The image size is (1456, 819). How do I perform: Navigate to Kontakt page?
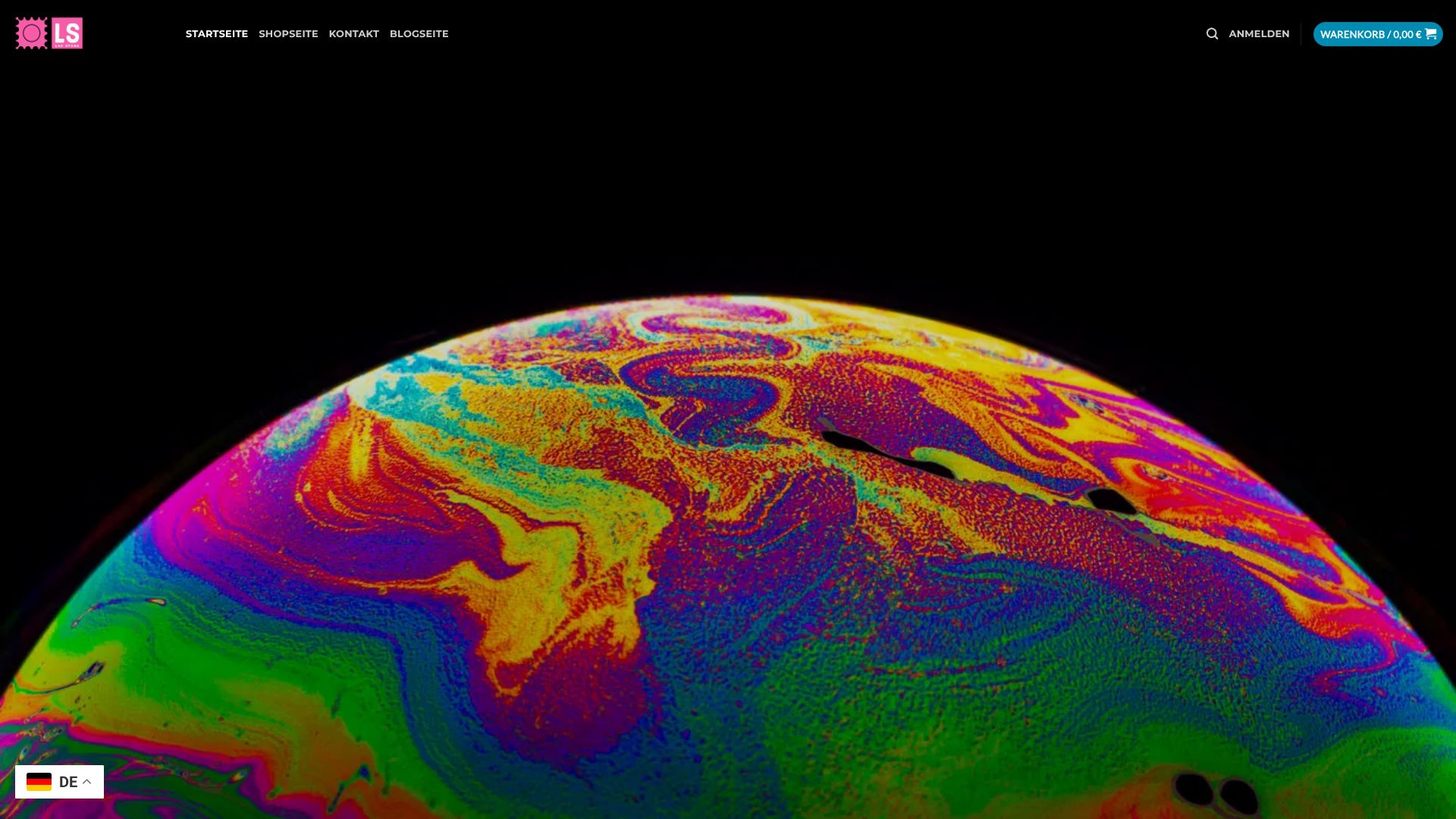(x=354, y=34)
